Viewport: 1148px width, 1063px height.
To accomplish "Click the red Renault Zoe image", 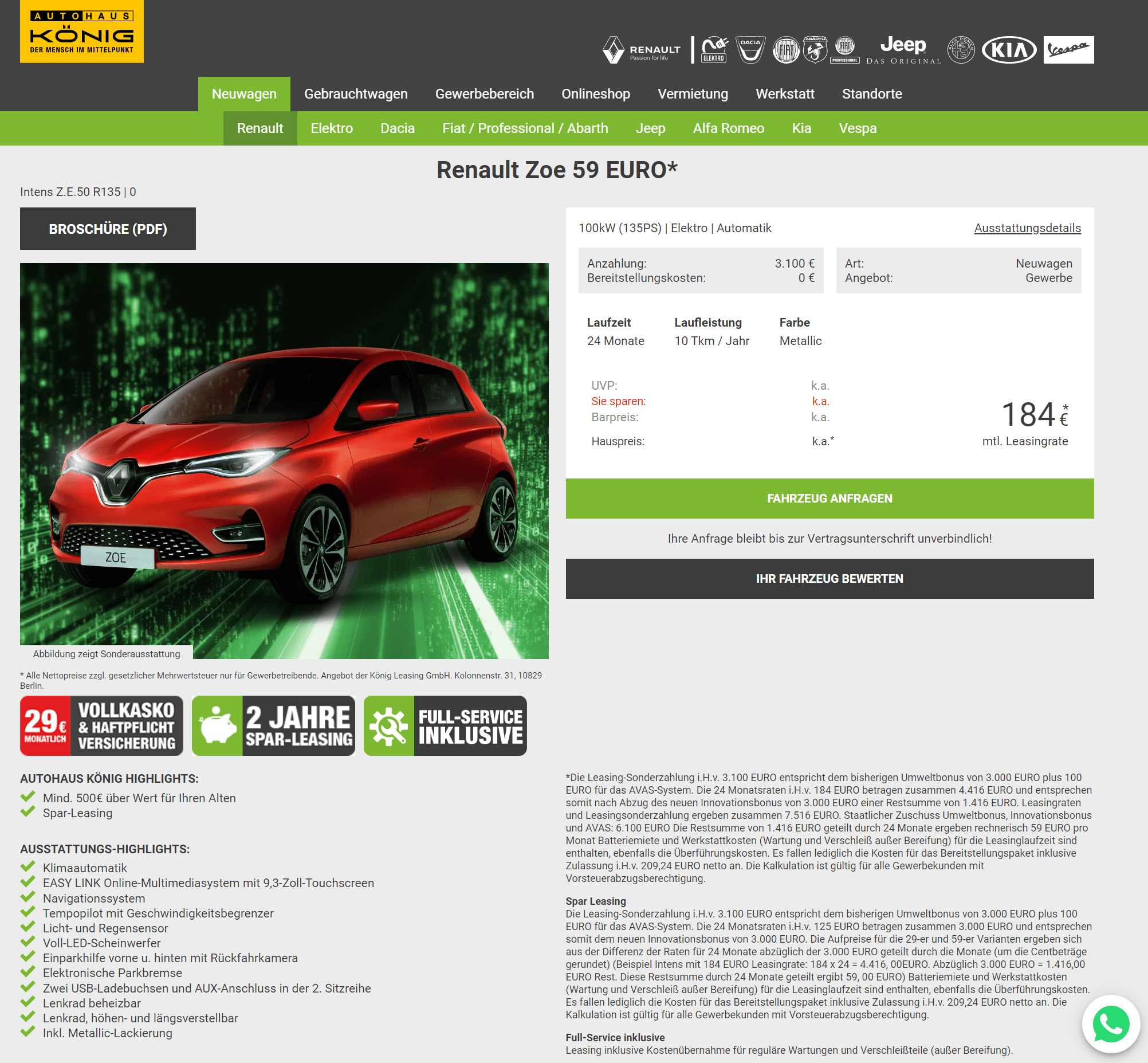I will (284, 461).
